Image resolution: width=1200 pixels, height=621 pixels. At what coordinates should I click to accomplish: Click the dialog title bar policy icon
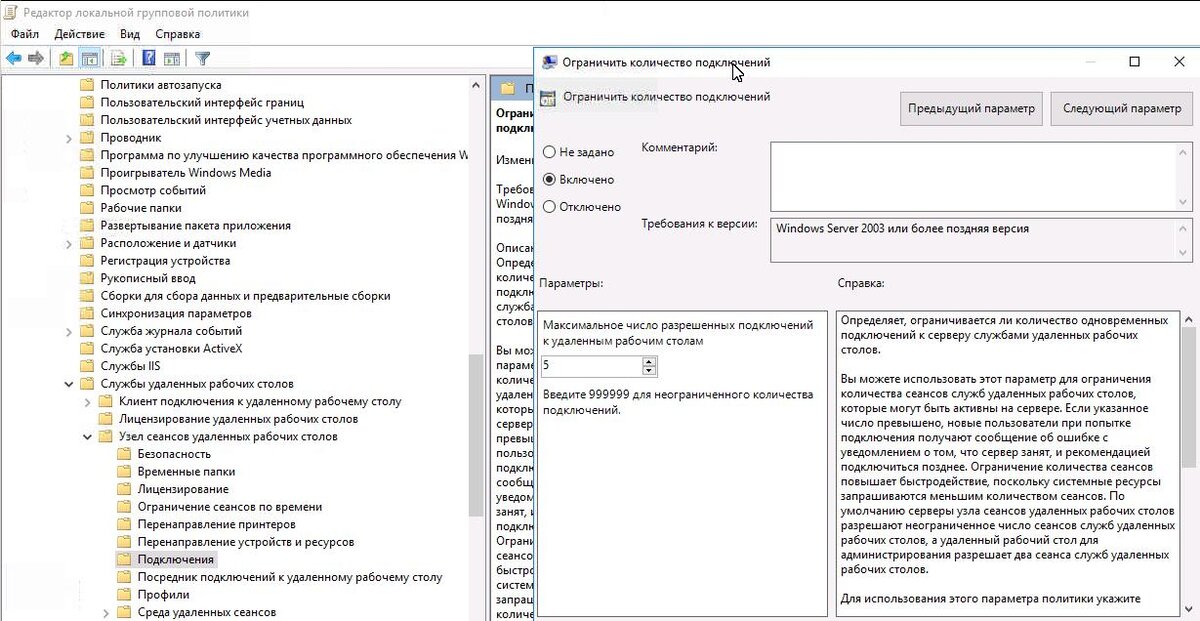[x=549, y=62]
